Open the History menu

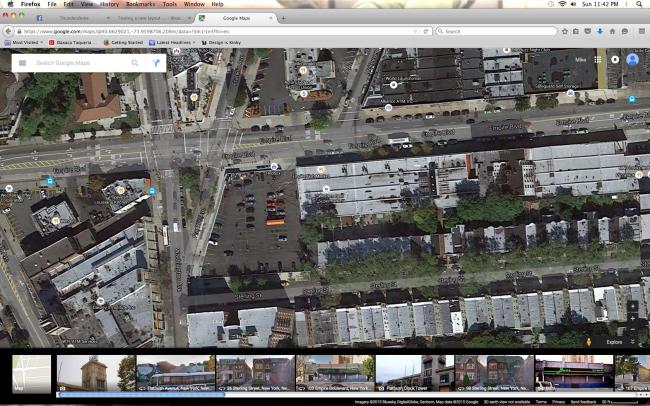click(x=109, y=4)
